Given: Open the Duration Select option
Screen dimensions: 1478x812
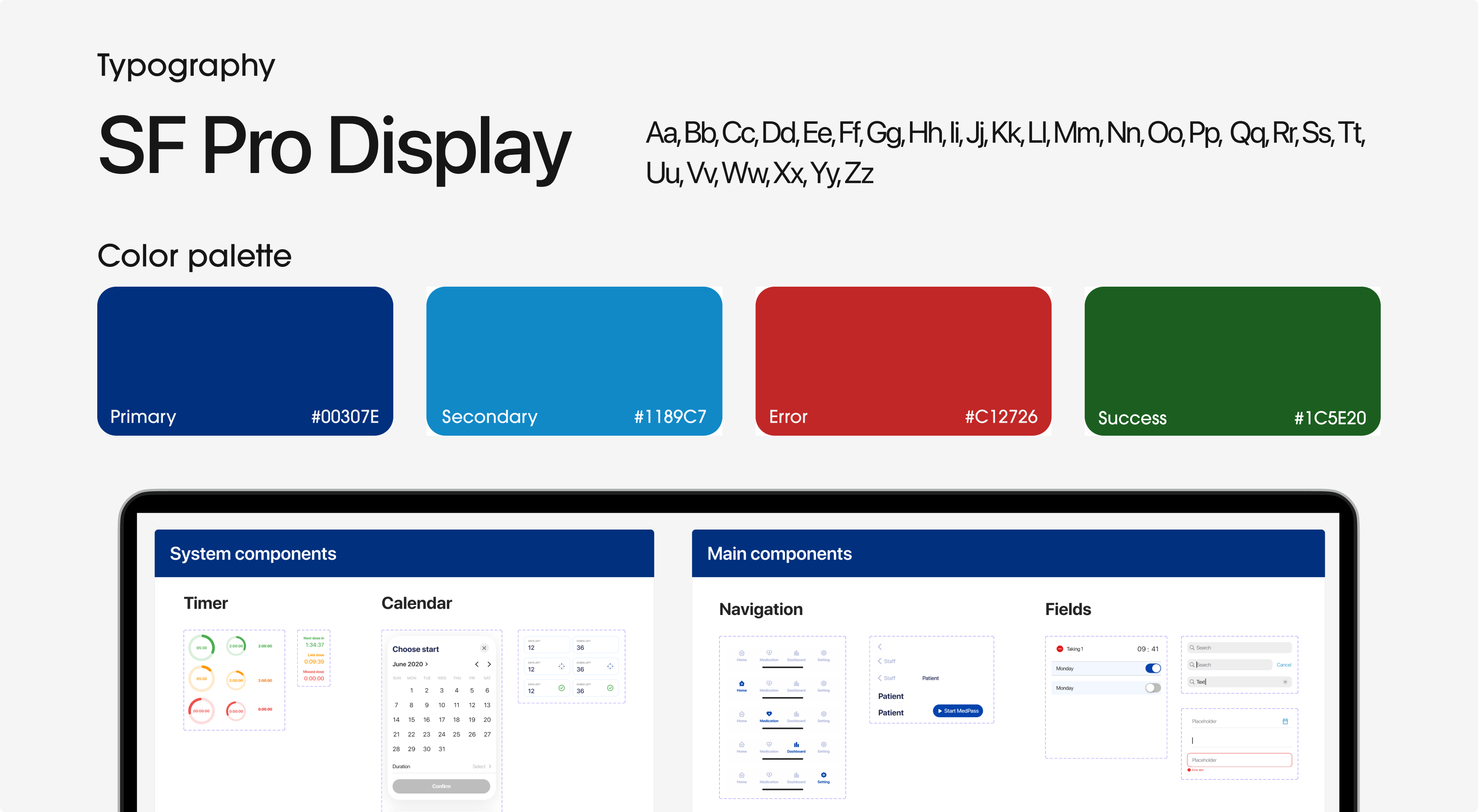Looking at the screenshot, I should pos(481,766).
